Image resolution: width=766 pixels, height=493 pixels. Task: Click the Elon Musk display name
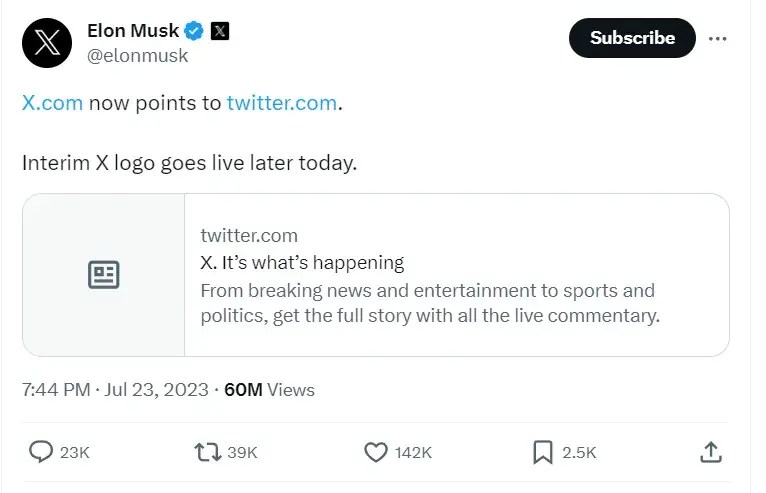(133, 31)
